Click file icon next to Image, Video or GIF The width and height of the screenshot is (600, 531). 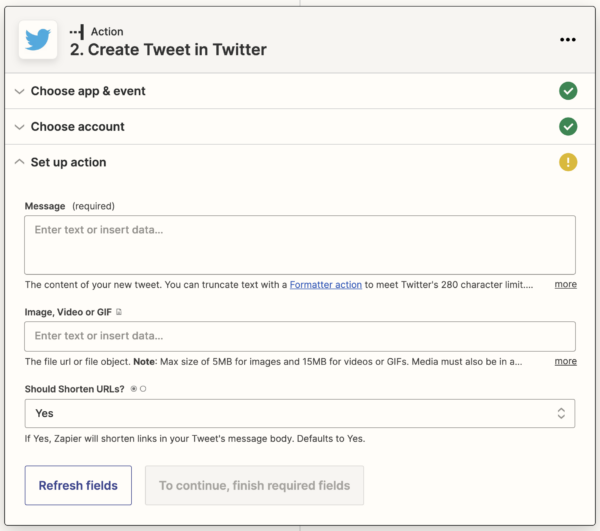tap(119, 312)
